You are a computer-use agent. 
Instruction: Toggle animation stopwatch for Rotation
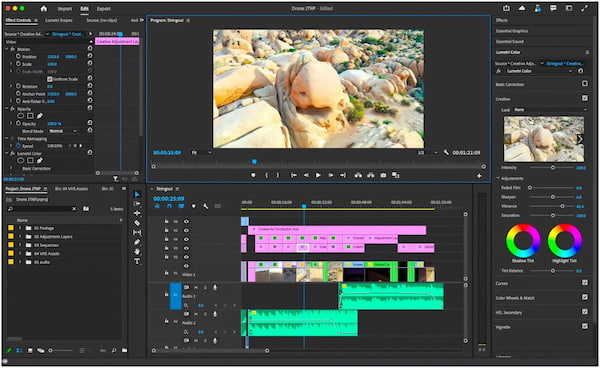(x=18, y=86)
